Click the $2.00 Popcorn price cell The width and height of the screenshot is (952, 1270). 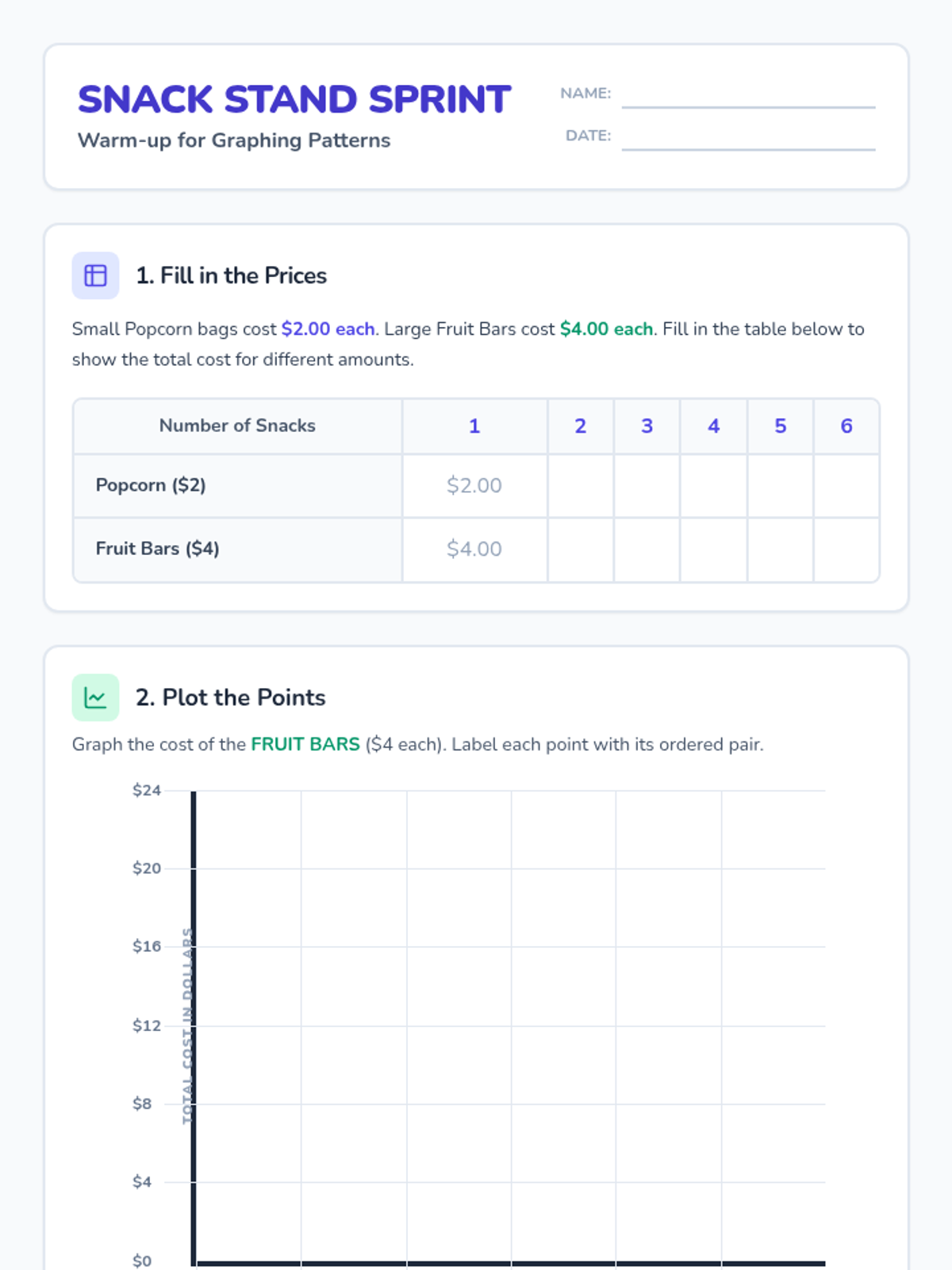[474, 486]
